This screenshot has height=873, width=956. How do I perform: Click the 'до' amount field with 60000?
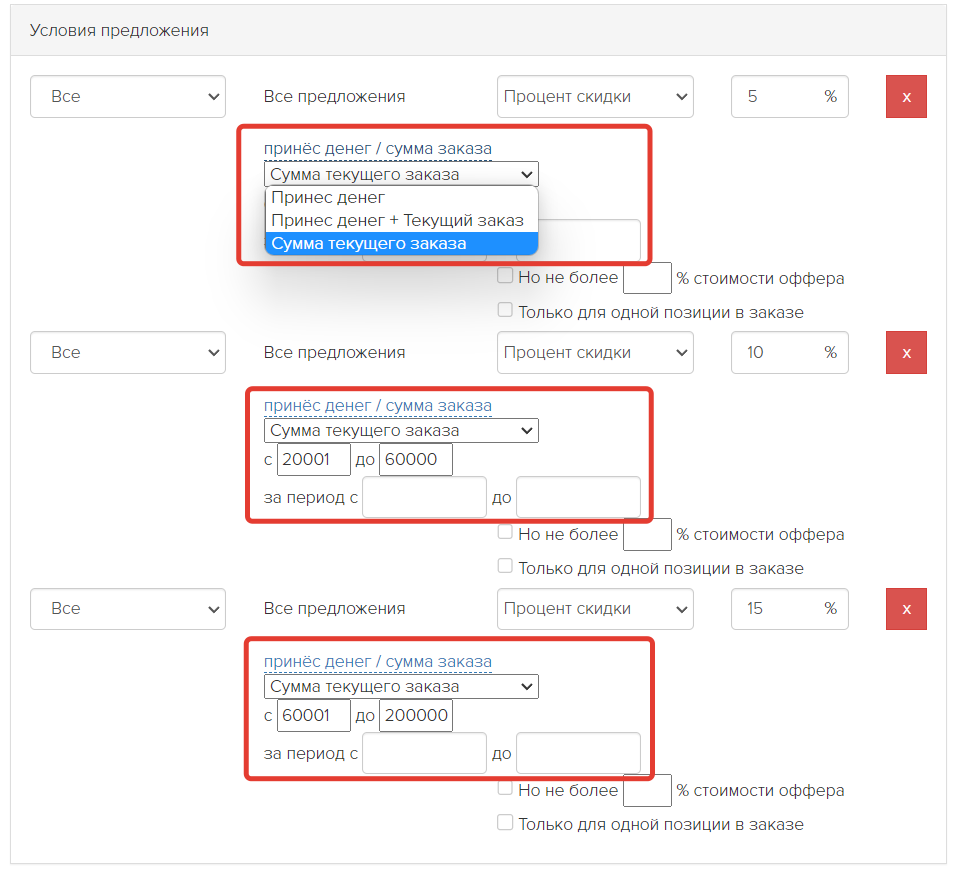coord(416,459)
